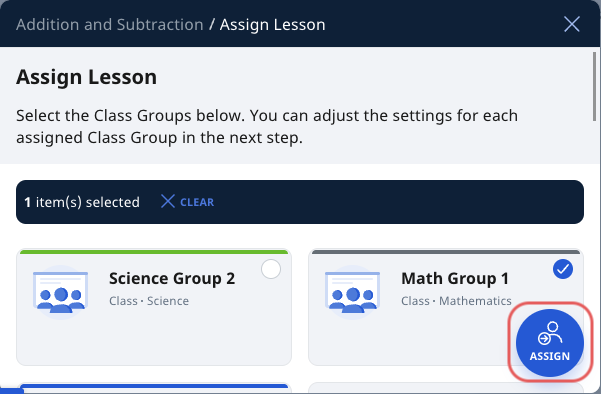Select the Science Group 2 checkbox
Screen dimensions: 601x394
271,269
